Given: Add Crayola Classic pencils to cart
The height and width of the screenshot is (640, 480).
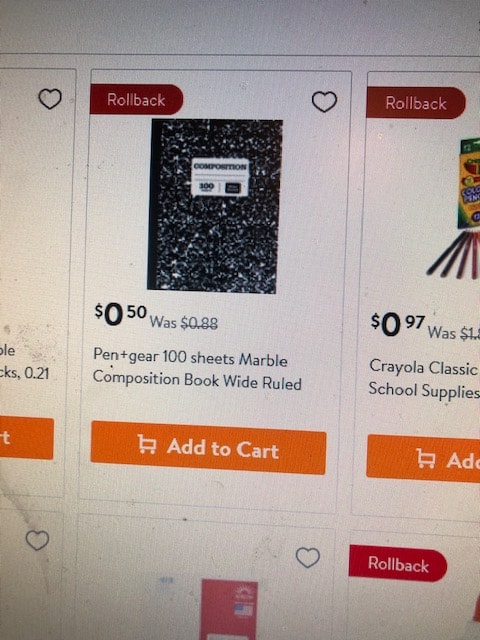Looking at the screenshot, I should click(x=423, y=459).
